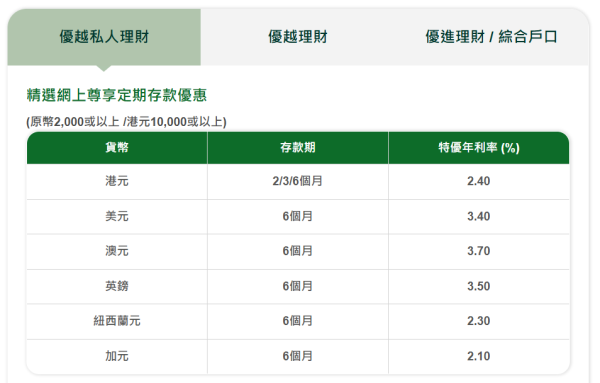
Task: Click the 原幣2,000或以上 minimum deposit note
Action: point(126,122)
